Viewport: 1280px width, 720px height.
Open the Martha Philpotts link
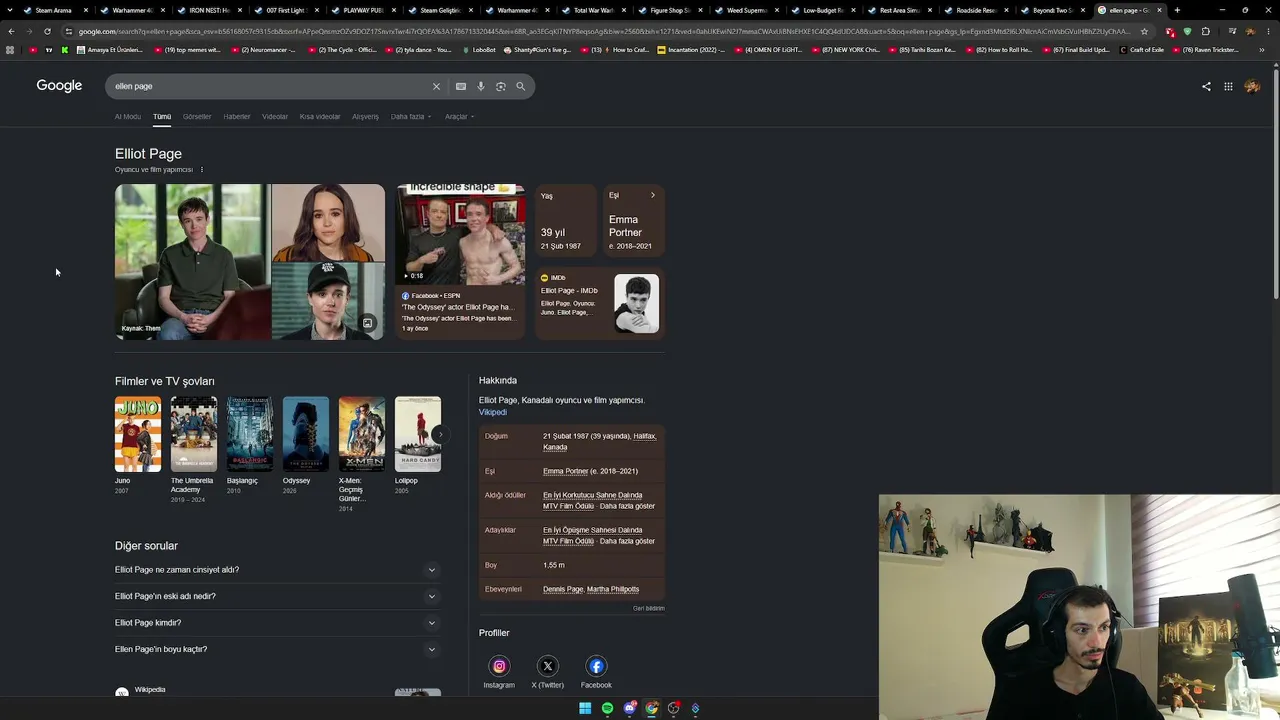[x=613, y=589]
